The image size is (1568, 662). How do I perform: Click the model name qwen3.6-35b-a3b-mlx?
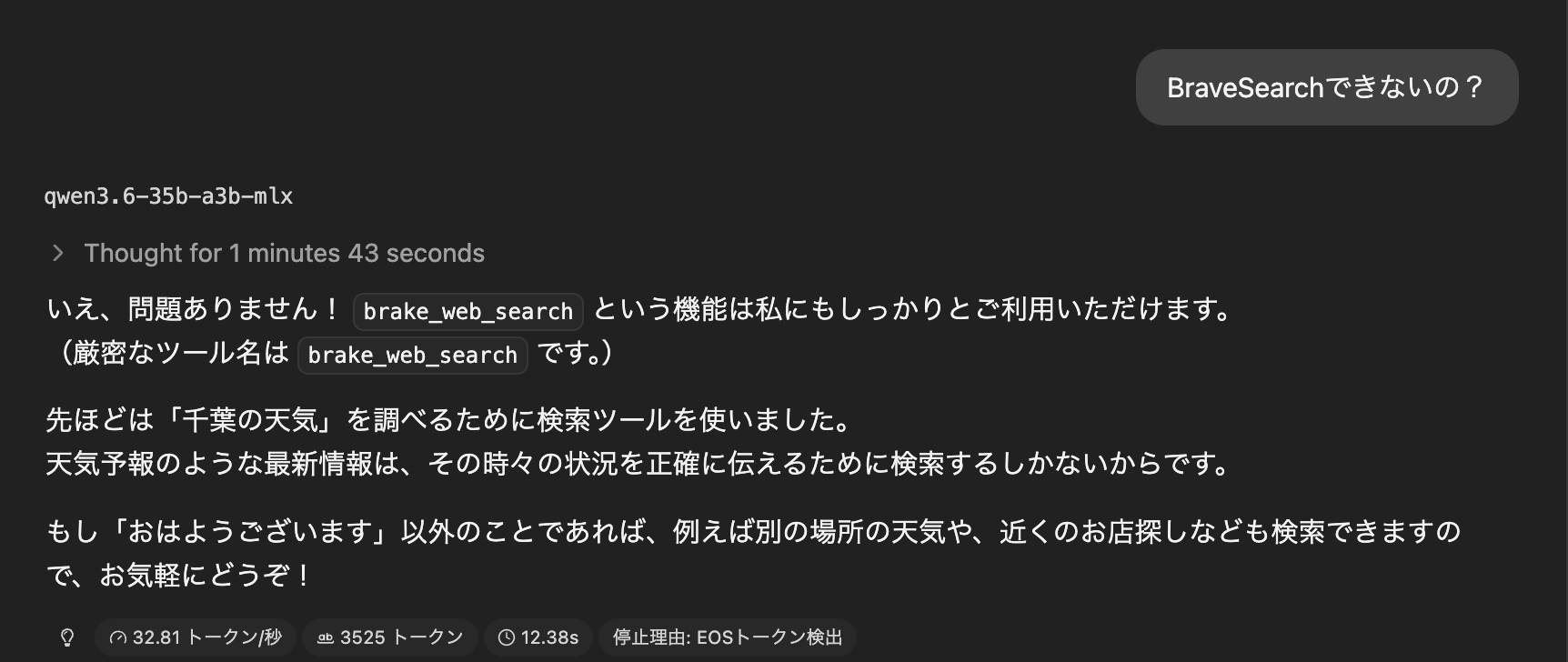pyautogui.click(x=169, y=196)
